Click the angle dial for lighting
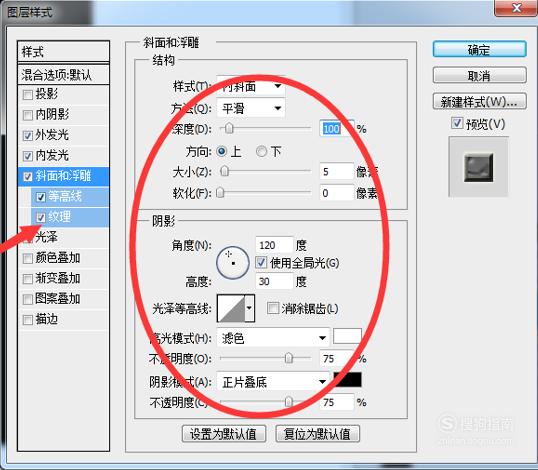Viewport: 538px width, 470px height. click(233, 263)
